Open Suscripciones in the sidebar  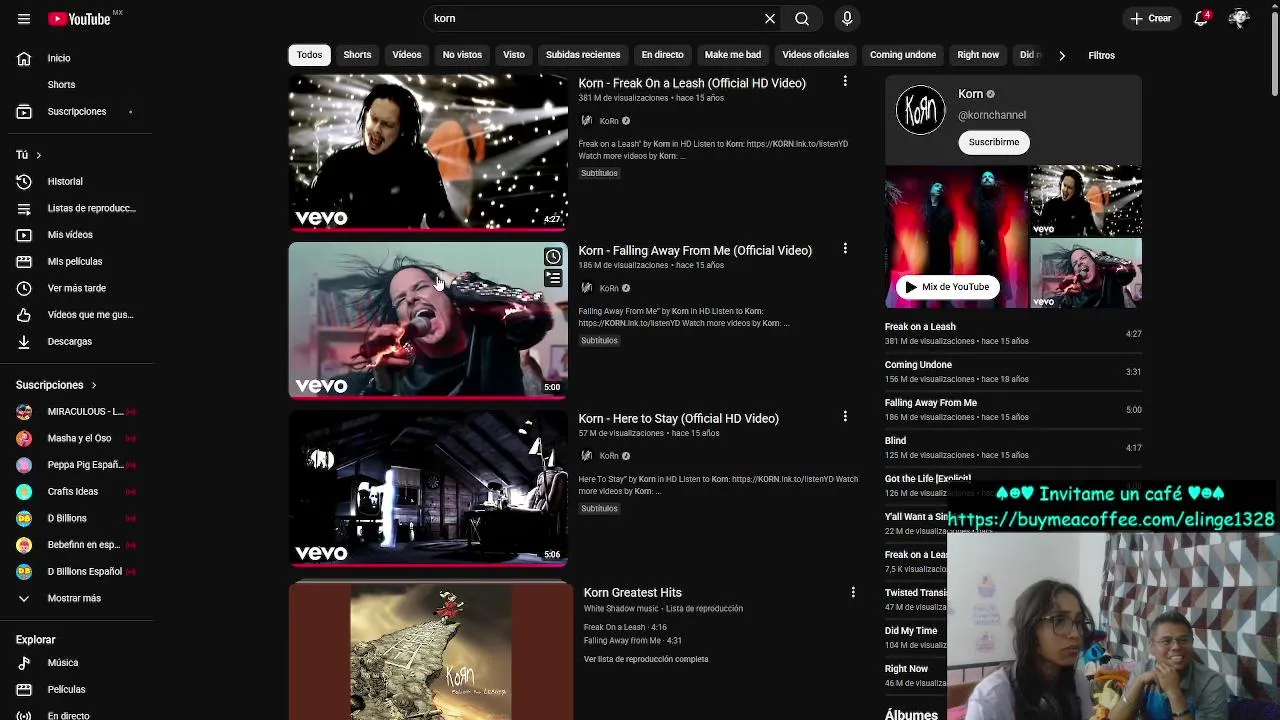[76, 112]
